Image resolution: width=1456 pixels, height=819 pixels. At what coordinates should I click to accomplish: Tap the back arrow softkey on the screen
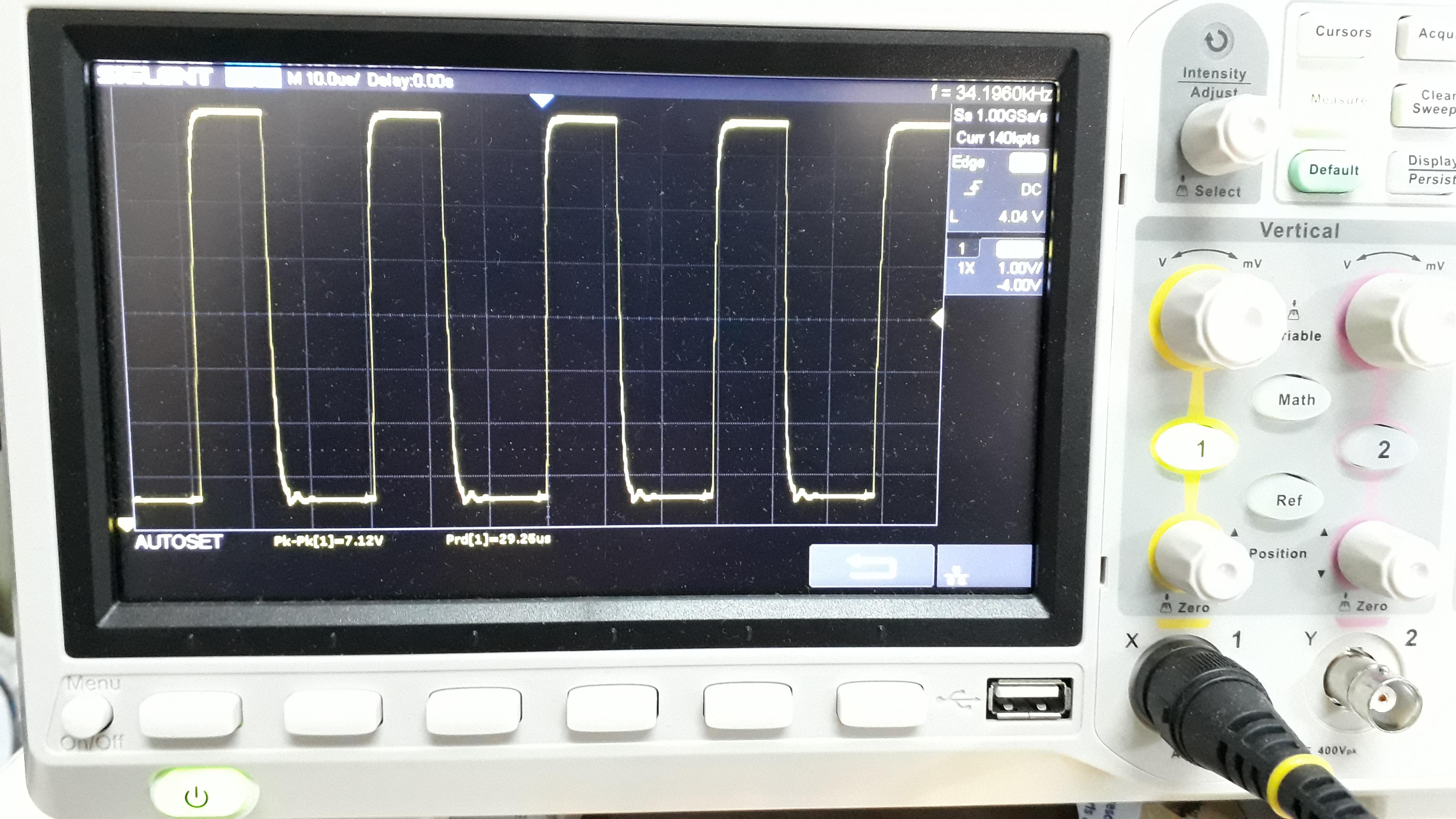[x=871, y=566]
